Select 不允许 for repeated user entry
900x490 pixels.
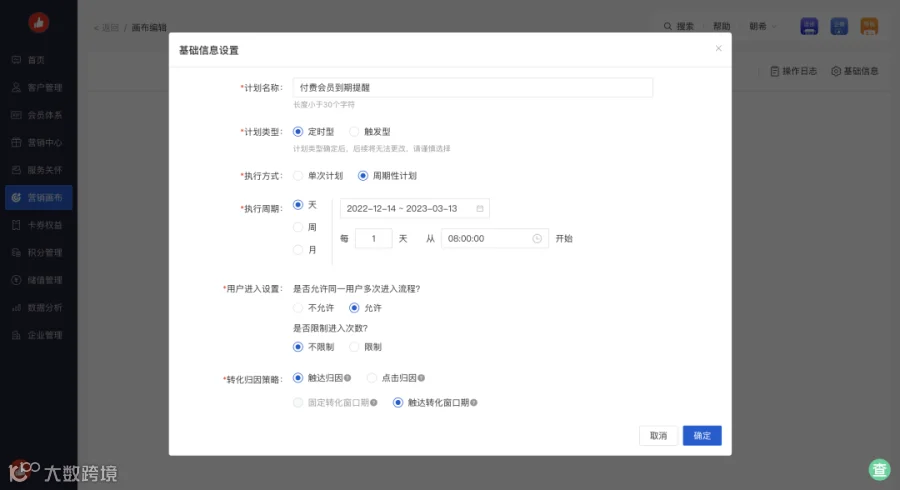tap(298, 308)
